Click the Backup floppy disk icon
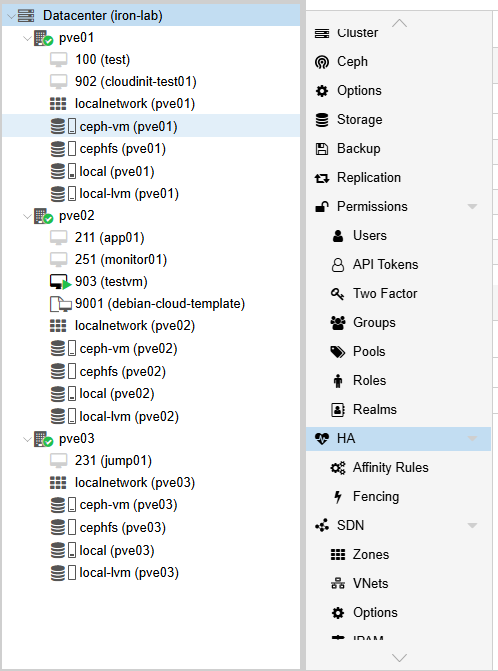This screenshot has width=498, height=671. pyautogui.click(x=322, y=149)
